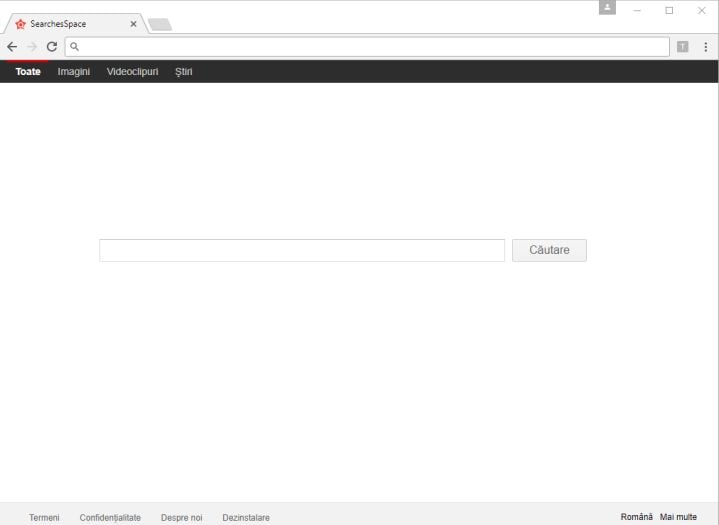The width and height of the screenshot is (719, 525).
Task: Reload the page with the refresh icon
Action: (x=52, y=47)
